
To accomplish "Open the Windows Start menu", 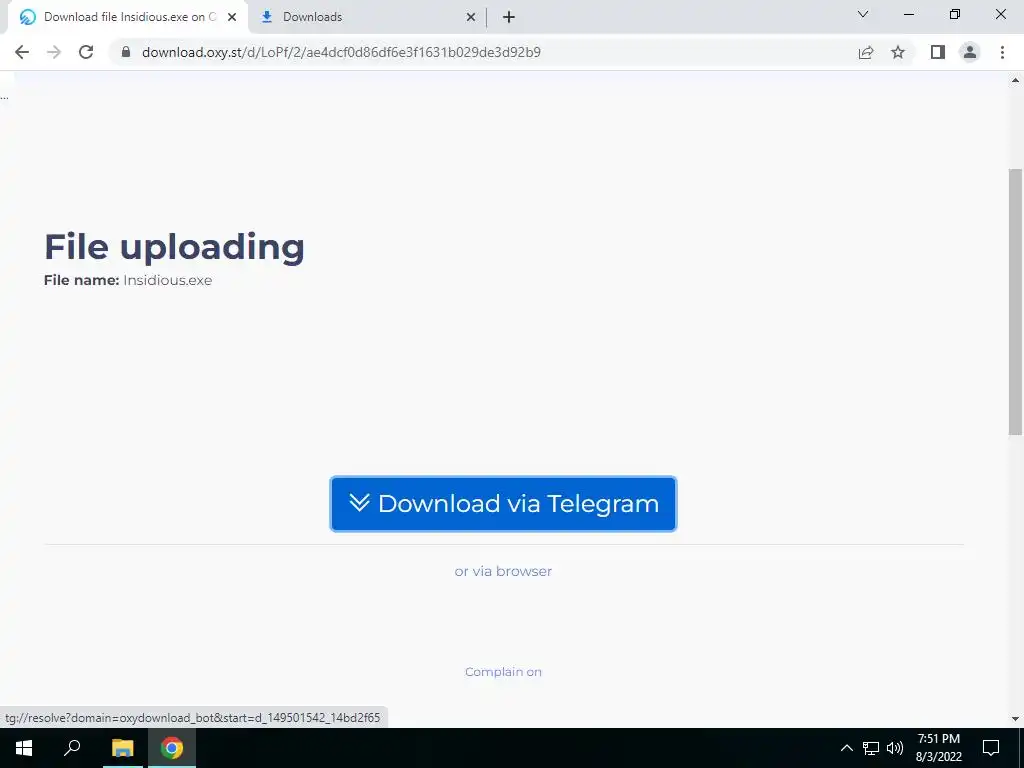I will click(24, 748).
